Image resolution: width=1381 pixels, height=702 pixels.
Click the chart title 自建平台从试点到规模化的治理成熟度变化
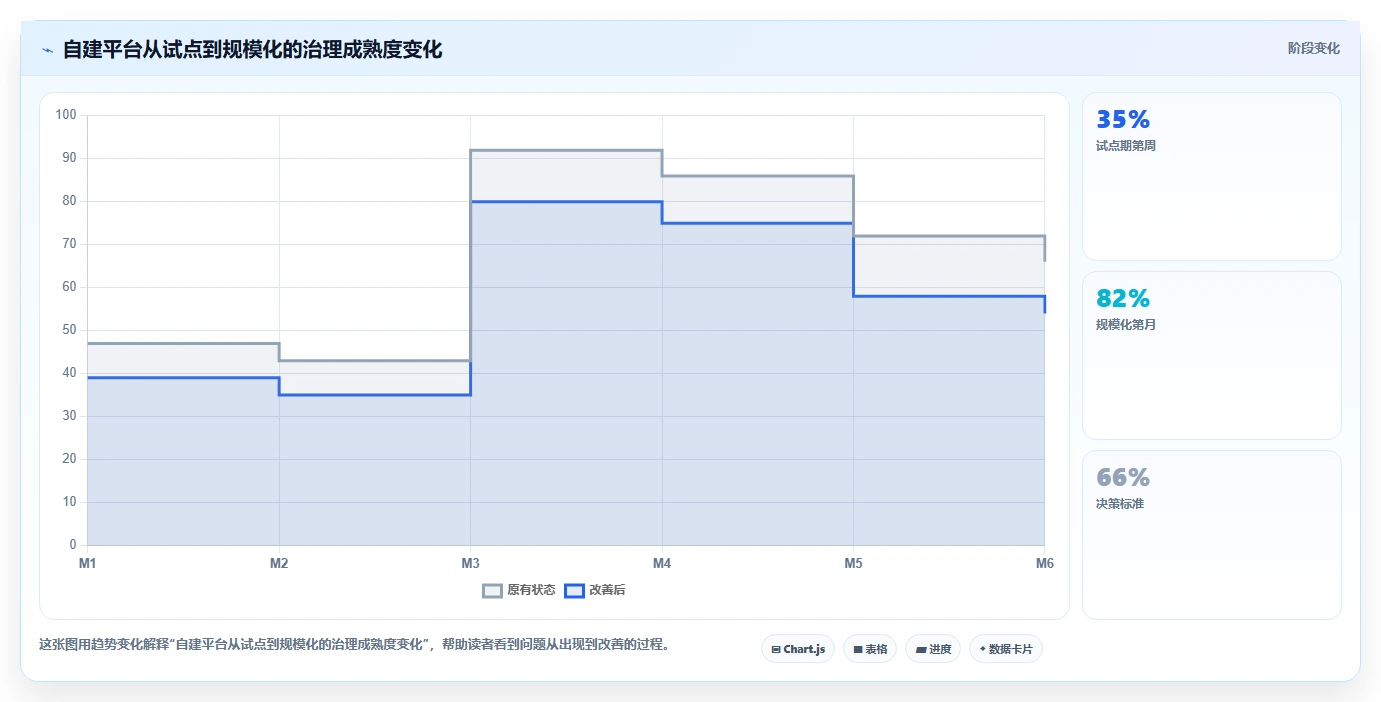252,49
